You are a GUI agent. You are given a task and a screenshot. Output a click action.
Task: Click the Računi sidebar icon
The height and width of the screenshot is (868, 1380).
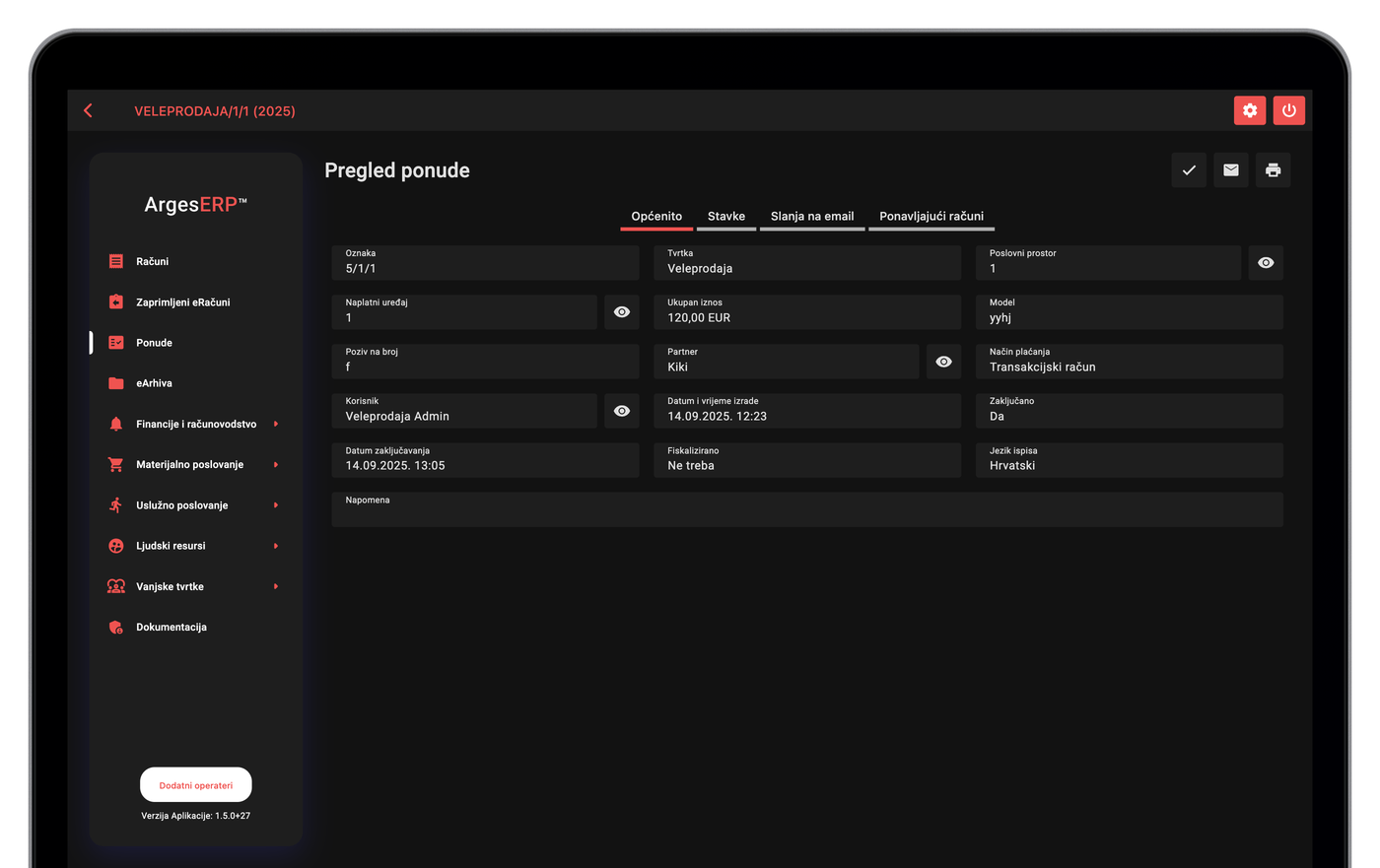pos(116,261)
